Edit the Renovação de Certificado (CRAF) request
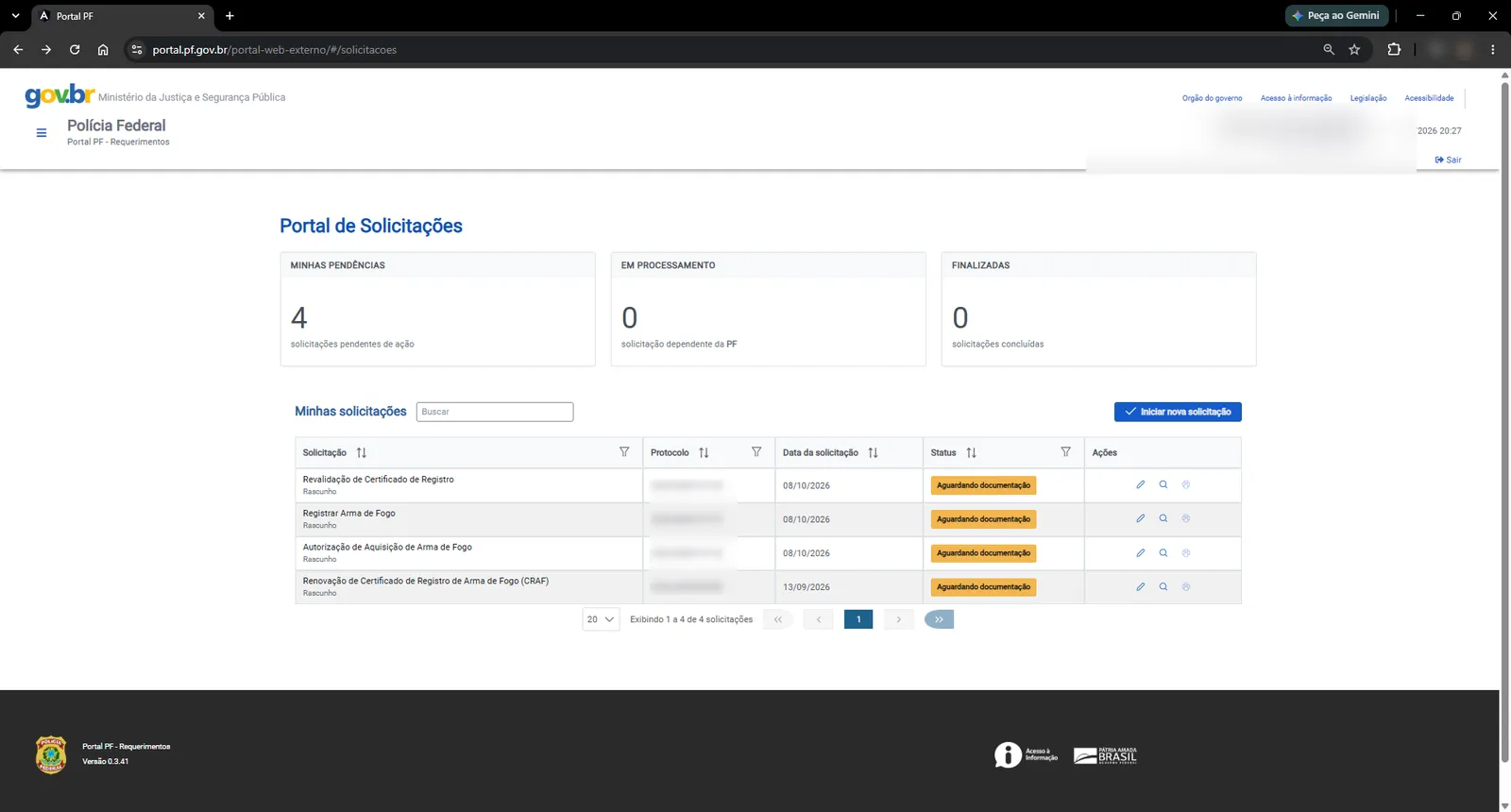This screenshot has width=1511, height=812. click(1140, 587)
